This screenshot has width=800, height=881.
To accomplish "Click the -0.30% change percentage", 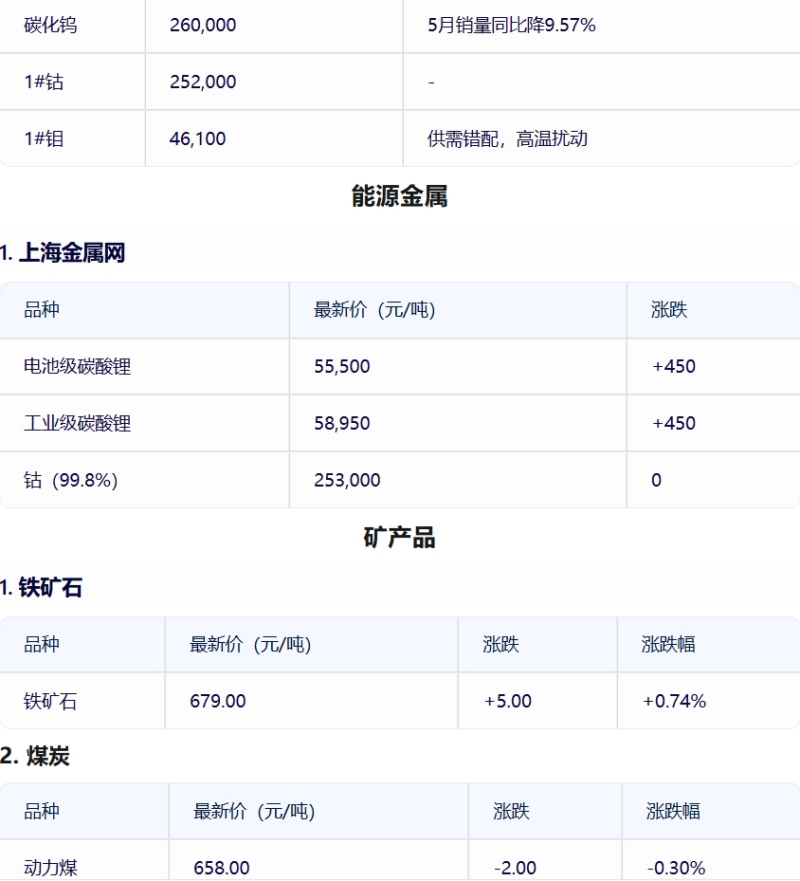I will (676, 868).
